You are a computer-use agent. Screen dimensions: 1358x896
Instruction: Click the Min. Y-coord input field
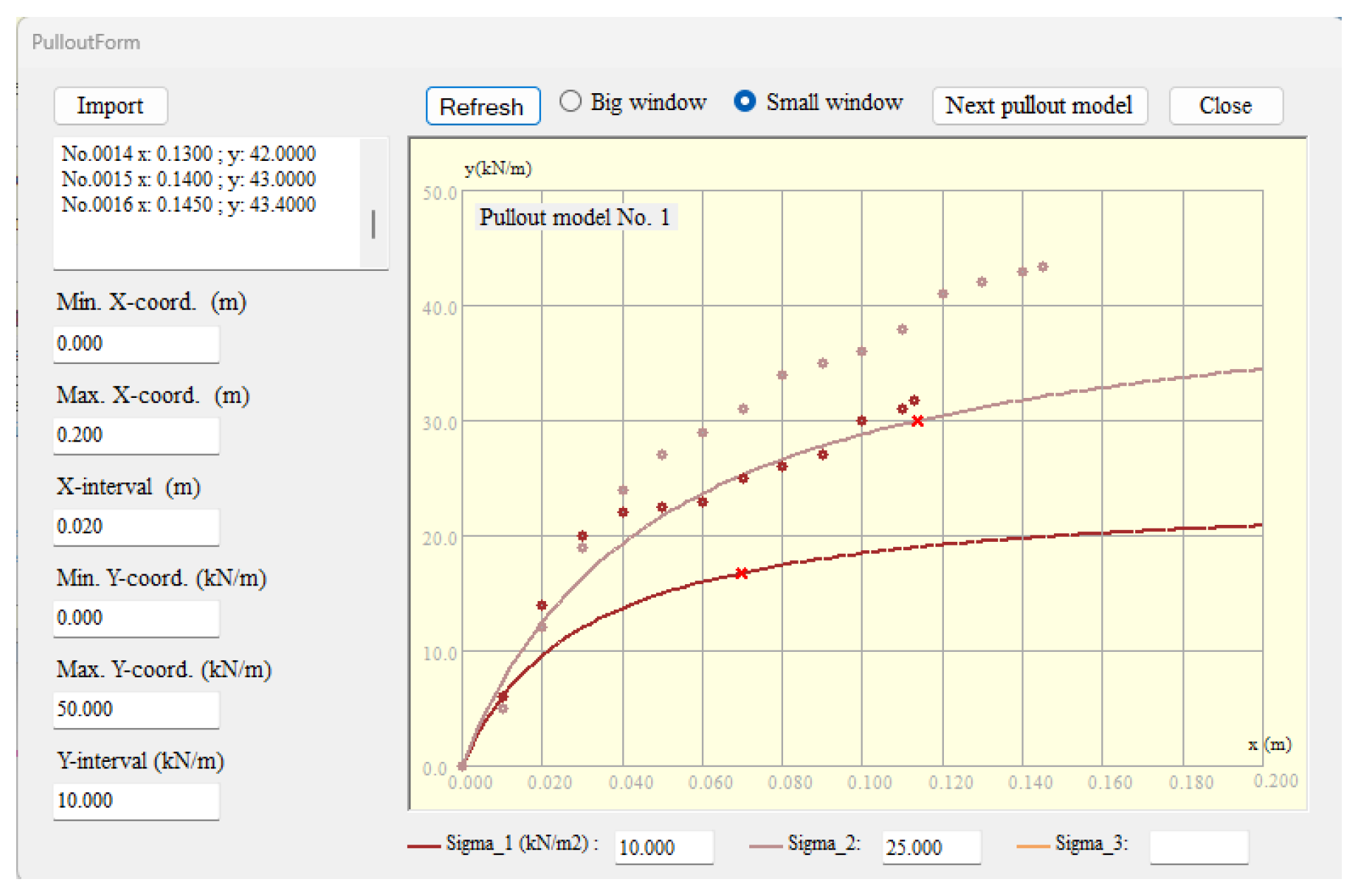click(135, 618)
